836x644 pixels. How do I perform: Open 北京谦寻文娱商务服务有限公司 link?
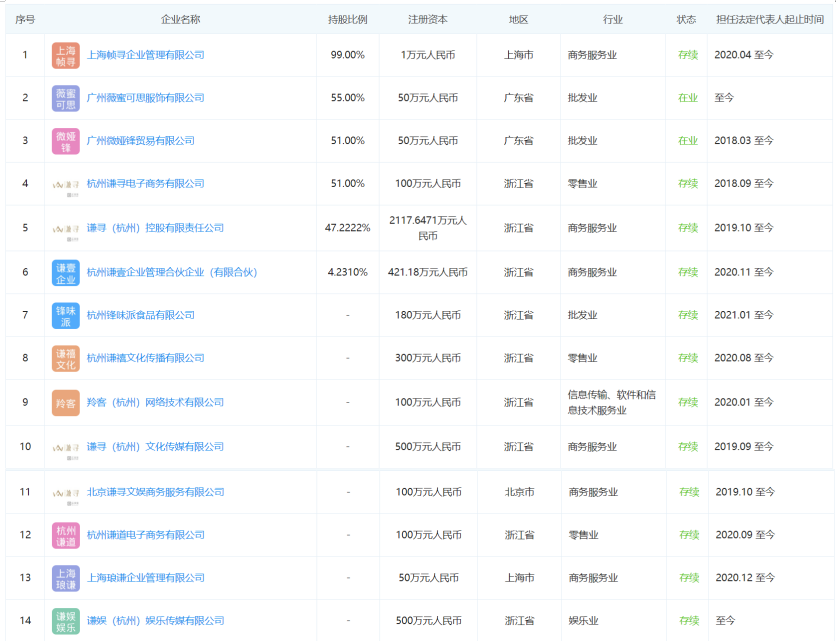pyautogui.click(x=155, y=492)
